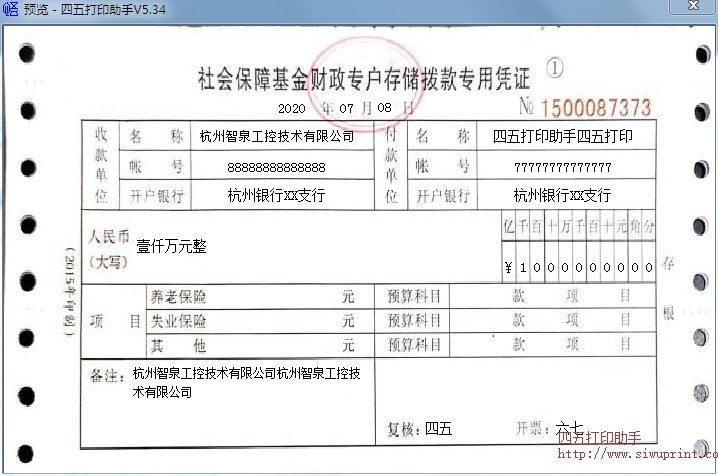Click the reviewer name after 复核
The height and width of the screenshot is (476, 718).
tap(438, 429)
